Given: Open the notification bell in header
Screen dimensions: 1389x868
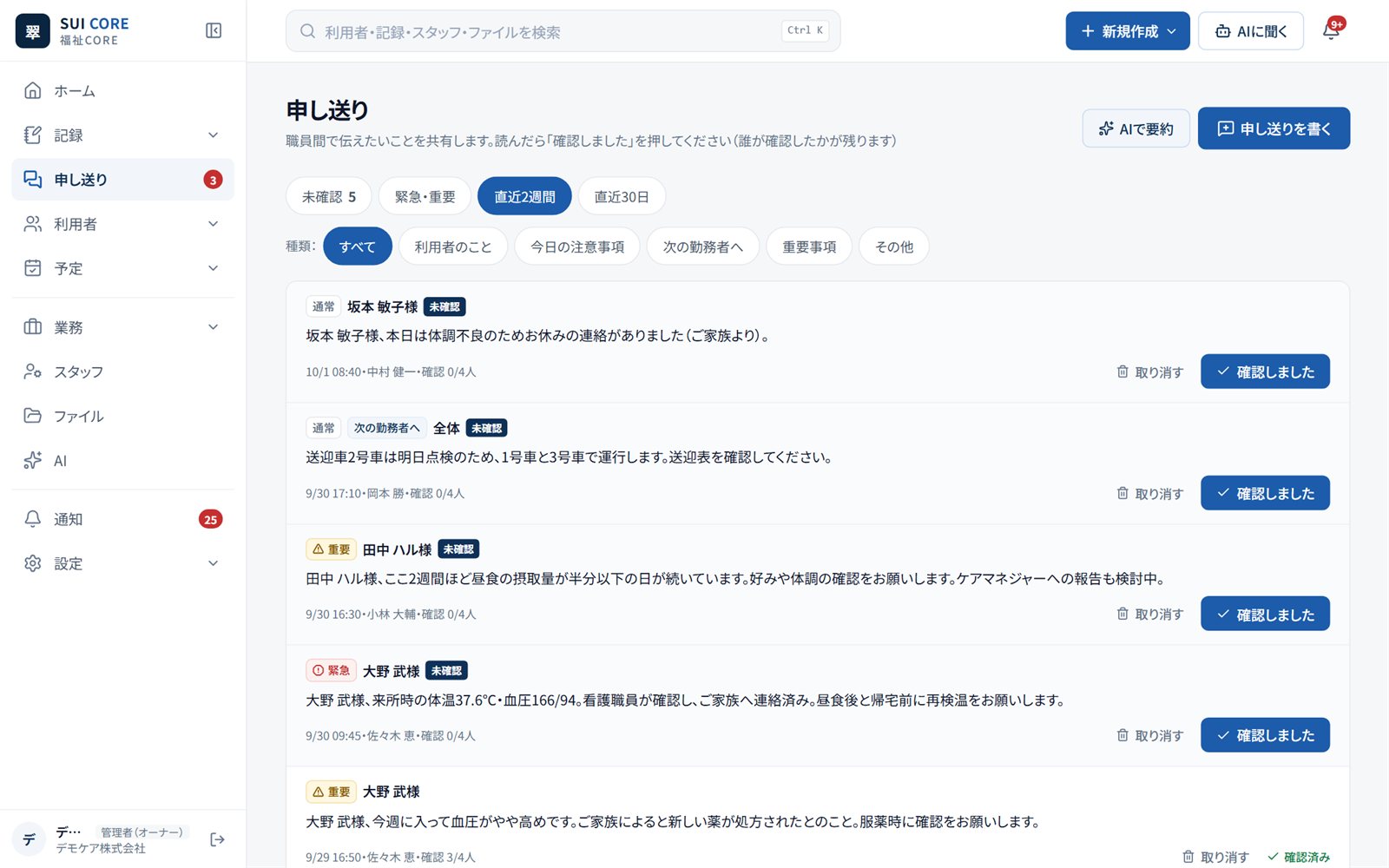Looking at the screenshot, I should click(1332, 31).
